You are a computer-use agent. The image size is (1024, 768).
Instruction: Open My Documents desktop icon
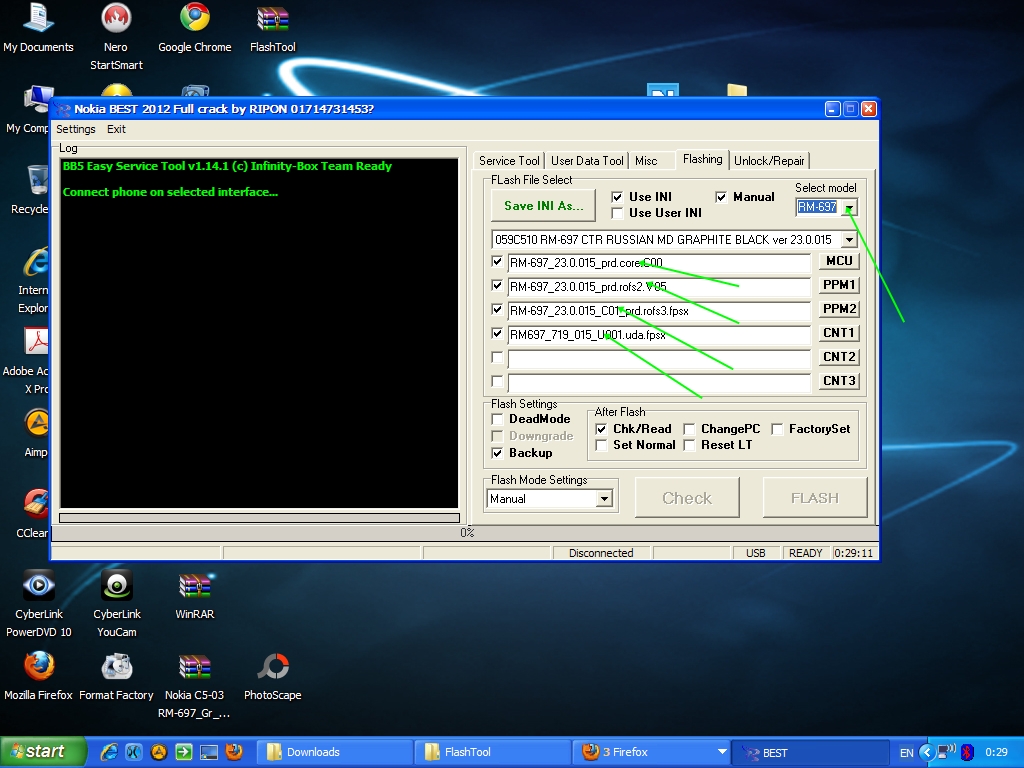[x=38, y=29]
